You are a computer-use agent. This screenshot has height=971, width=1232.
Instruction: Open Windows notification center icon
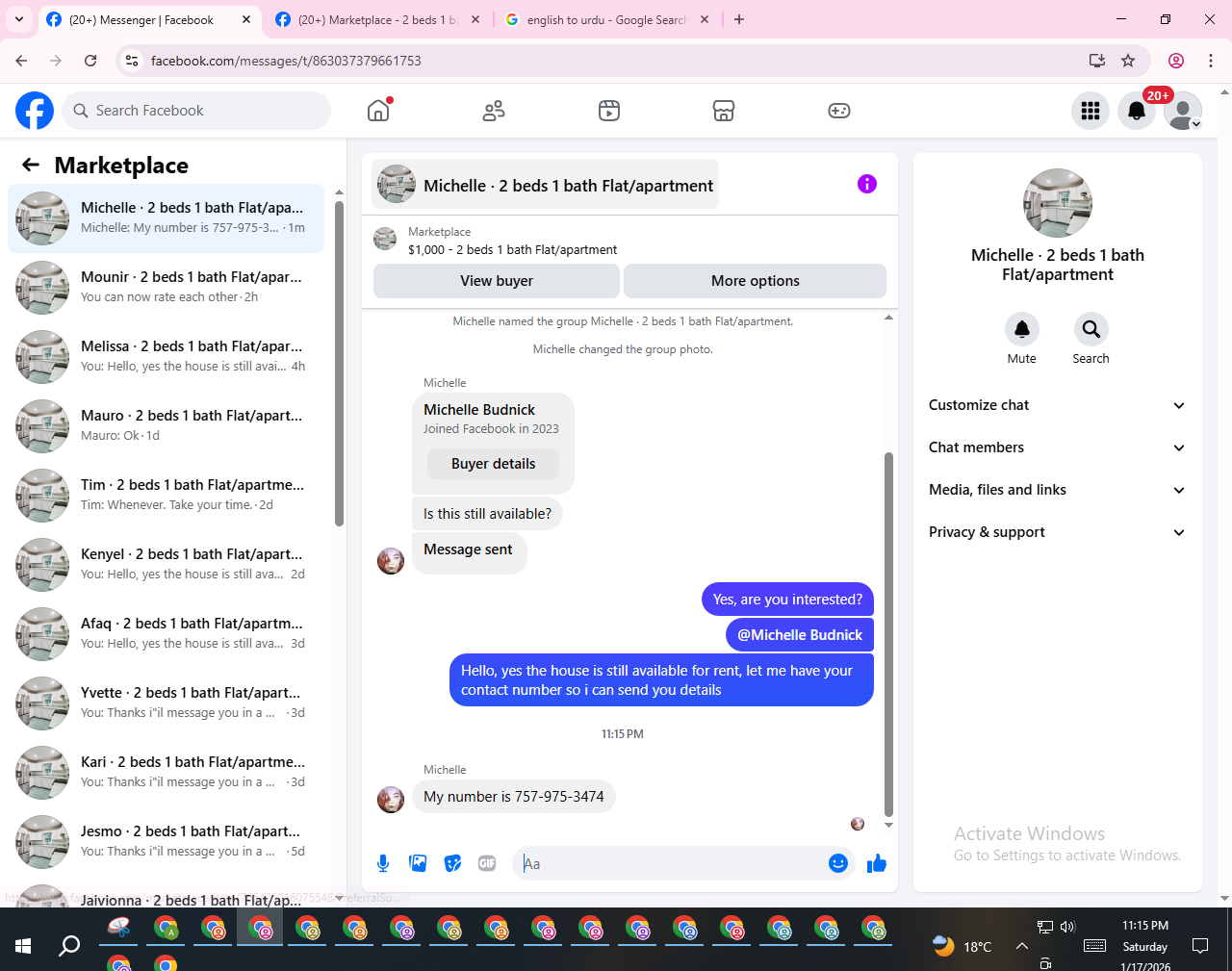pos(1200,946)
